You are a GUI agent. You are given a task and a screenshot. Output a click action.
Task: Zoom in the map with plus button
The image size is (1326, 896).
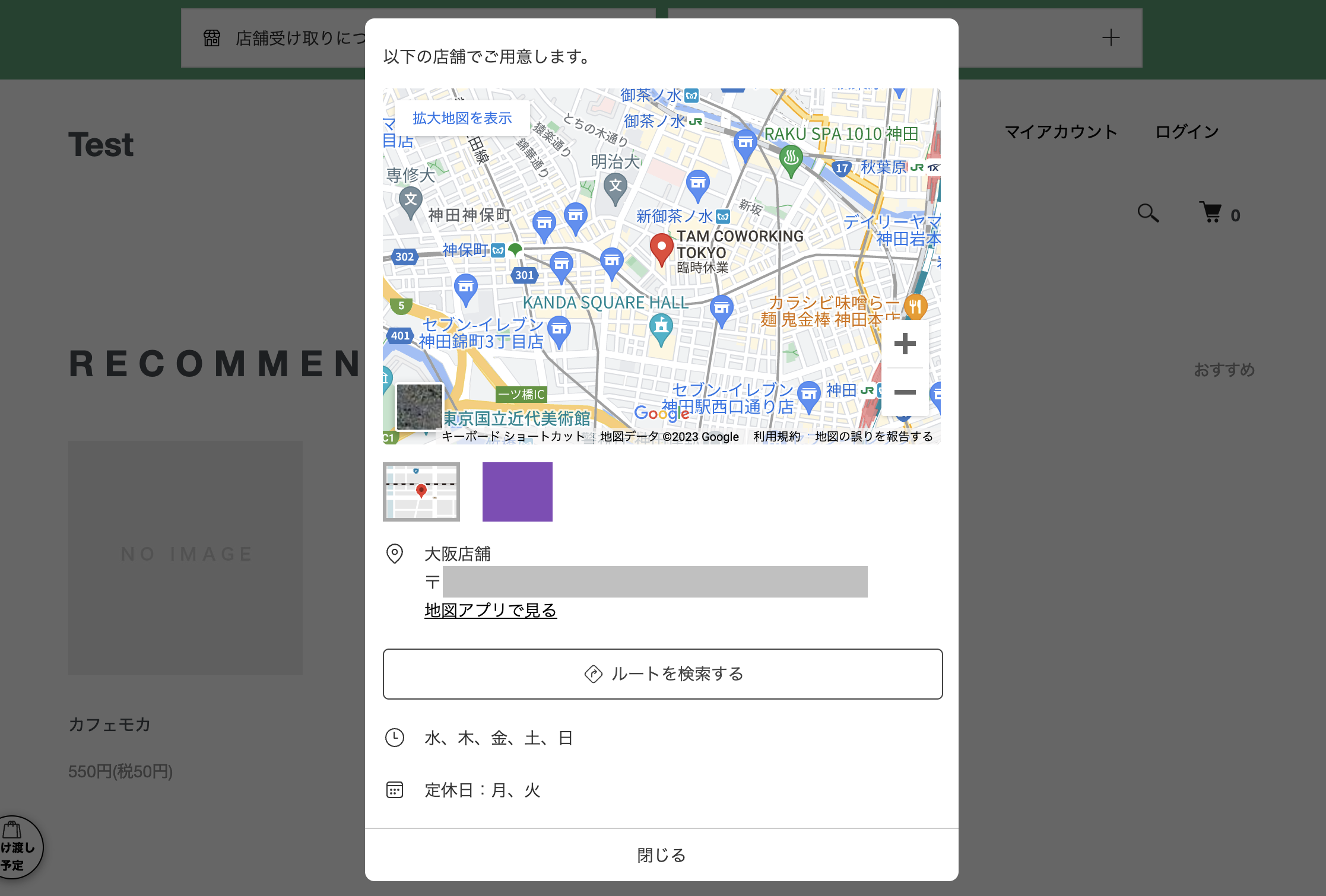tap(905, 344)
